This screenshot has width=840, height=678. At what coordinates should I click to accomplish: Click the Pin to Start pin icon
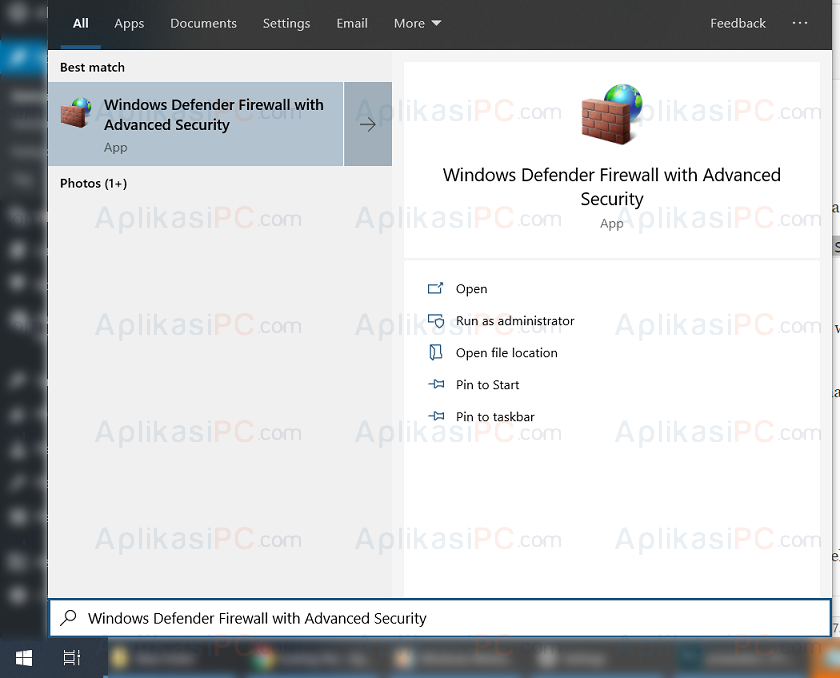click(436, 384)
